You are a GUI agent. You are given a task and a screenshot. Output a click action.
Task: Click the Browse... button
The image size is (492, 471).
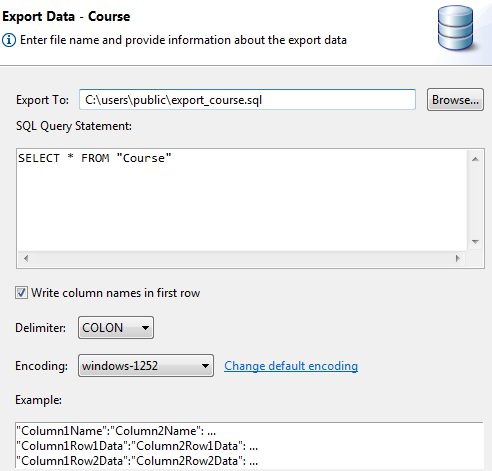click(x=455, y=100)
